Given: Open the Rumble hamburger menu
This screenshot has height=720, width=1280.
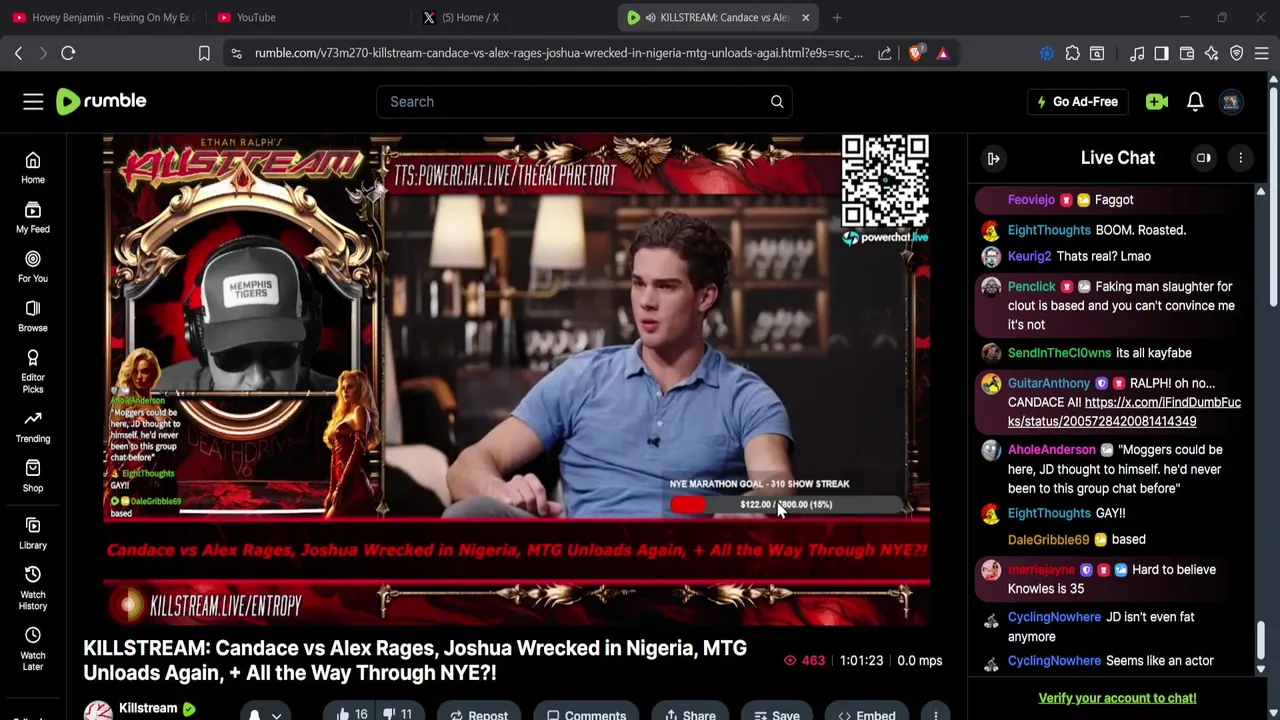Looking at the screenshot, I should [33, 101].
